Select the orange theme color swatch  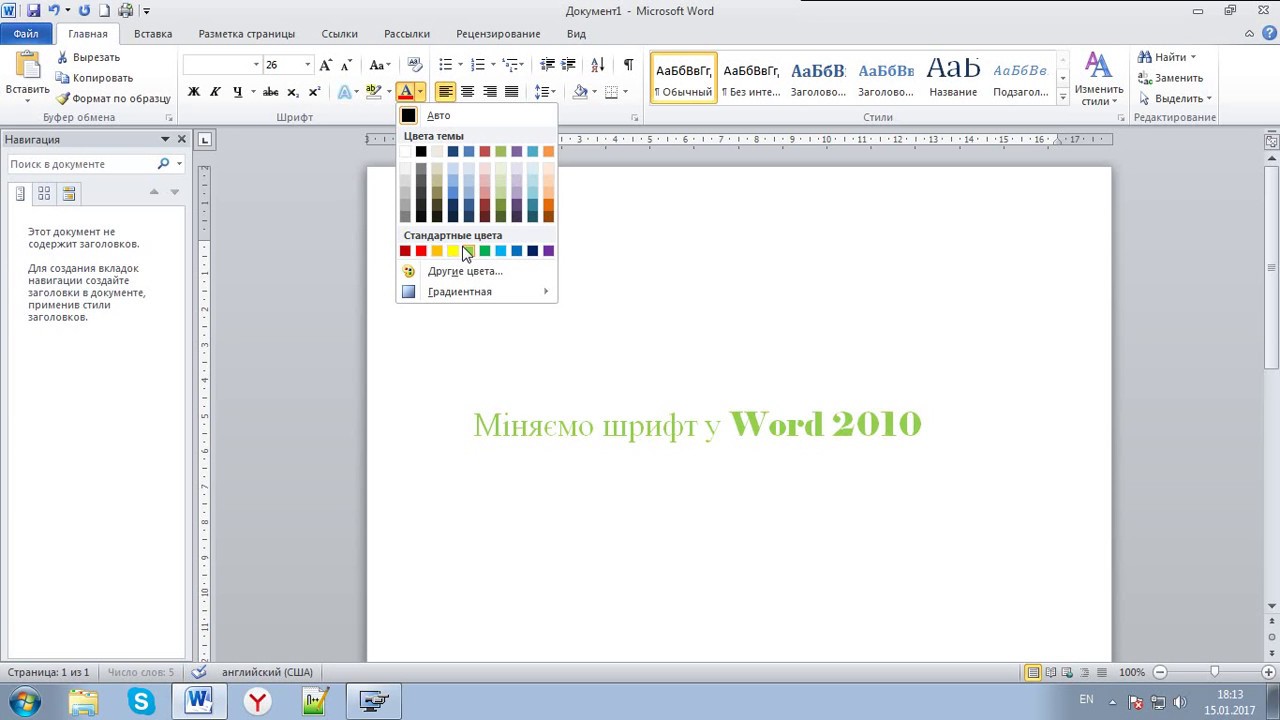[x=548, y=152]
